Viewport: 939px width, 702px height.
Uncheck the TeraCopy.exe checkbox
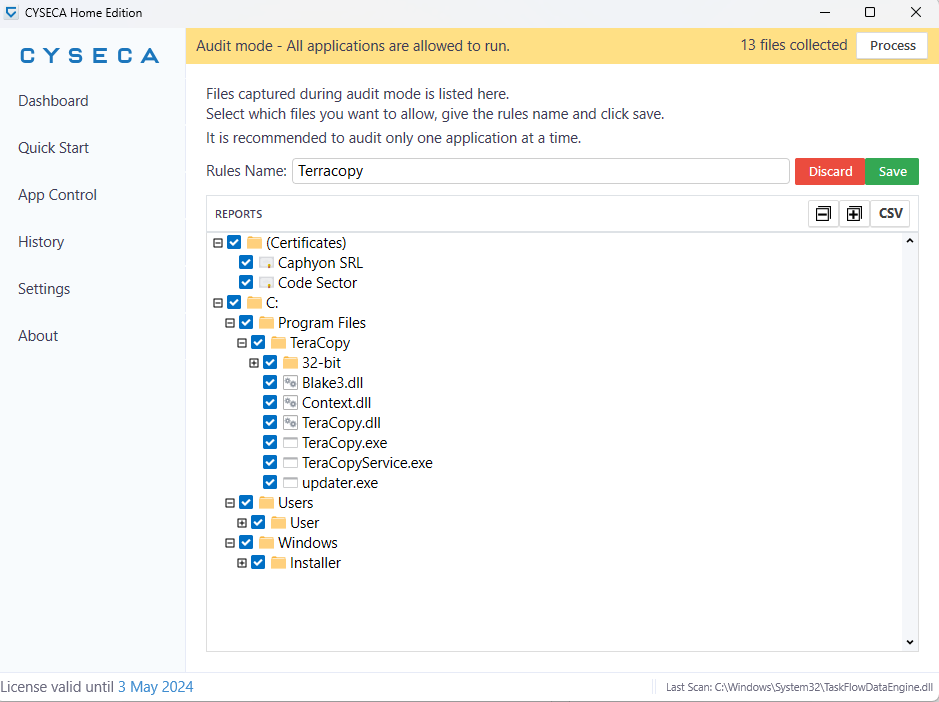[x=270, y=443]
